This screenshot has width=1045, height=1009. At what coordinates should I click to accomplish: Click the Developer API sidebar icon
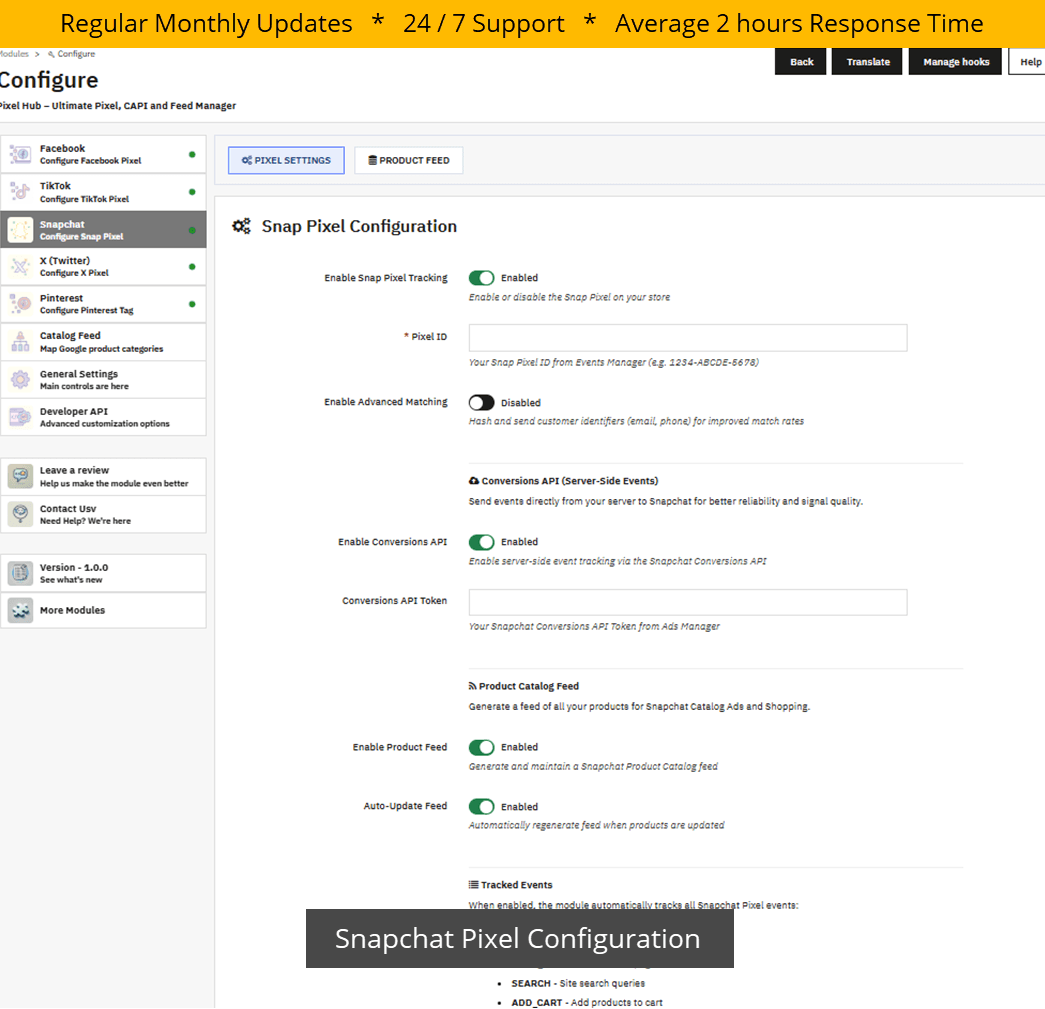20,417
